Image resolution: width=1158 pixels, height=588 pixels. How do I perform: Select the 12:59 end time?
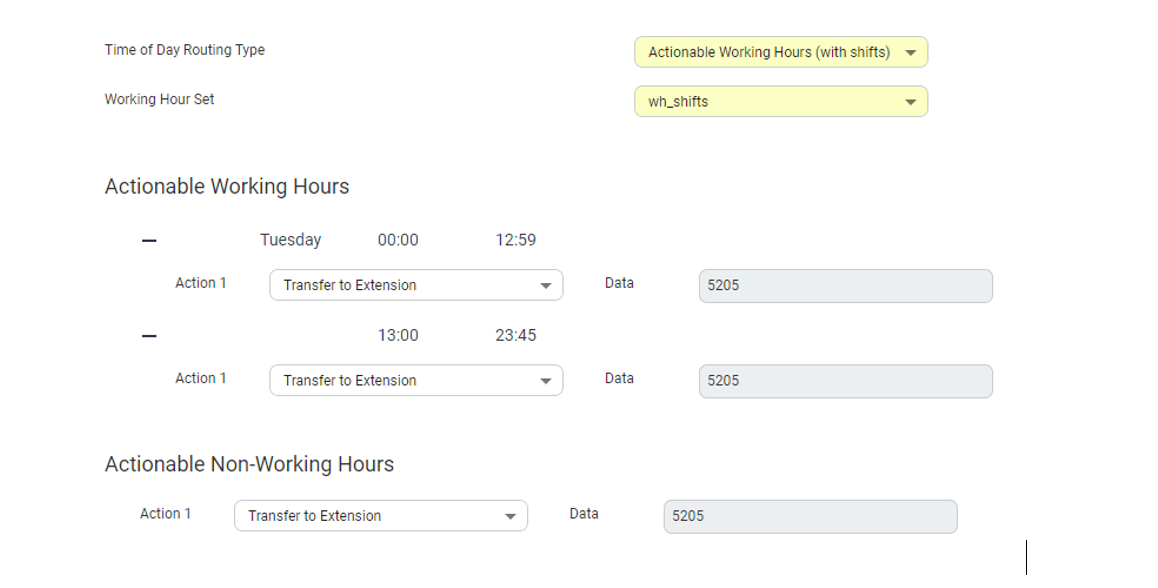pyautogui.click(x=515, y=240)
